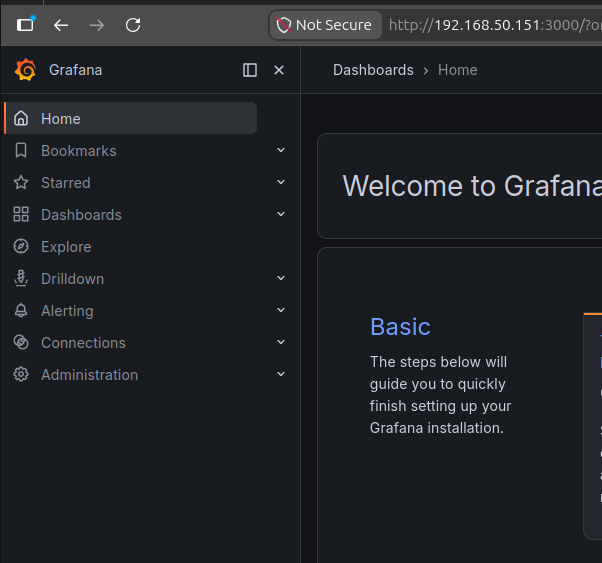Click the Bookmarks ribbon icon
This screenshot has width=602, height=563.
pyautogui.click(x=21, y=150)
